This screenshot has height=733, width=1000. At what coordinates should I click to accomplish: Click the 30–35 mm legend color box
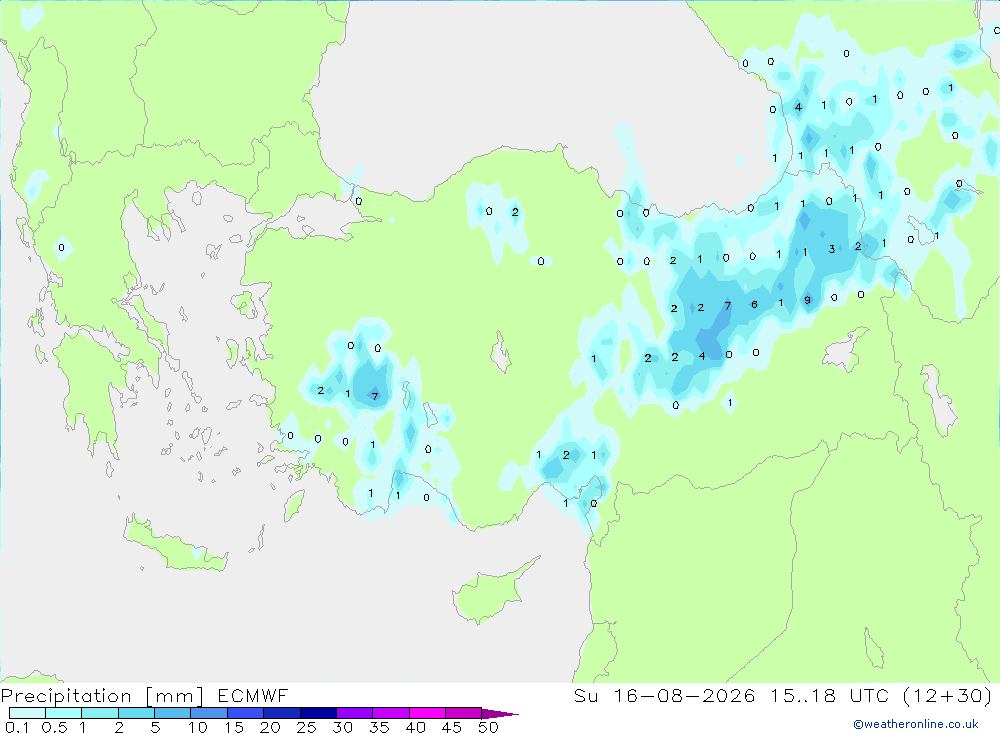pos(354,713)
